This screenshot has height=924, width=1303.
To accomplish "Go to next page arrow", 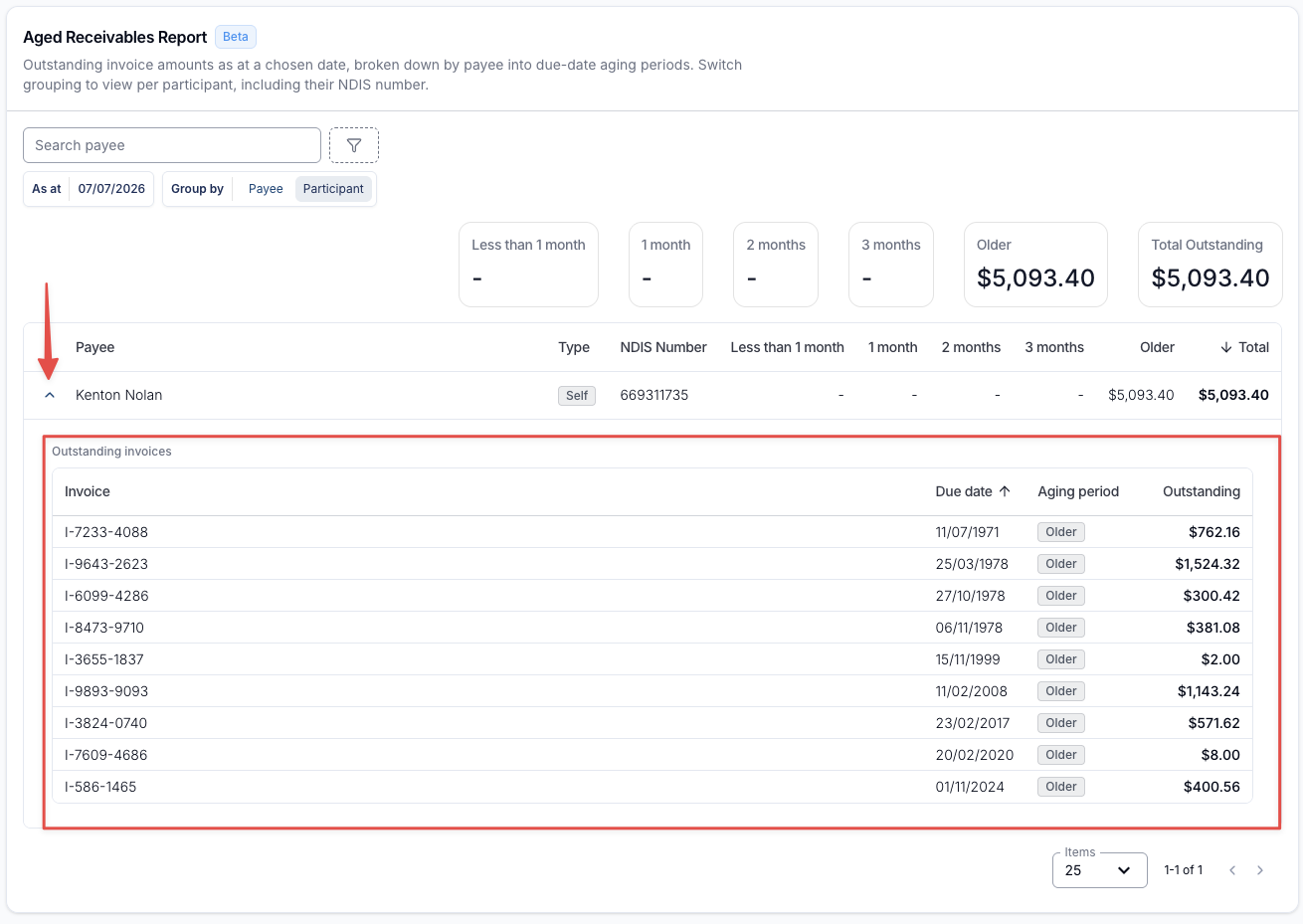I will [1260, 870].
